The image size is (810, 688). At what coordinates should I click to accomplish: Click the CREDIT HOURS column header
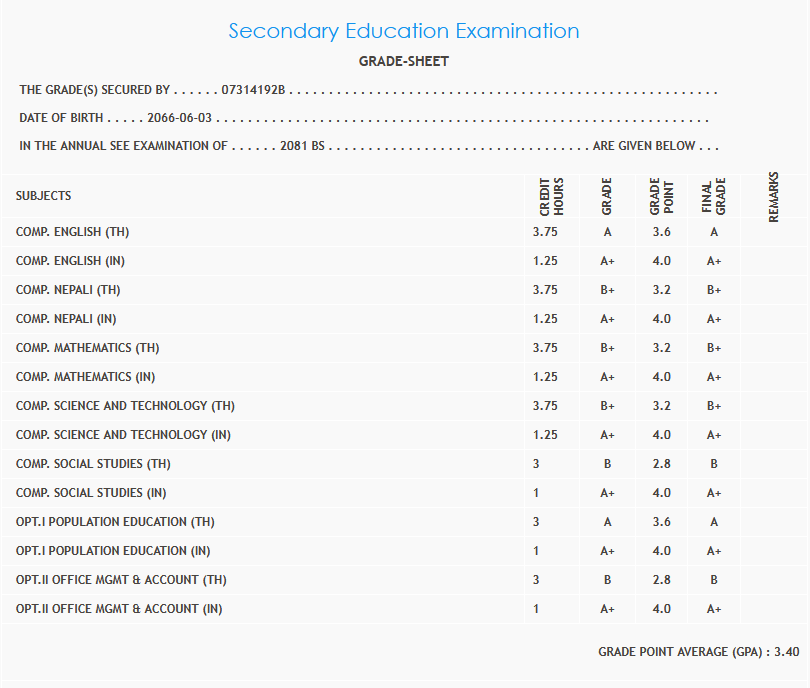click(x=552, y=197)
